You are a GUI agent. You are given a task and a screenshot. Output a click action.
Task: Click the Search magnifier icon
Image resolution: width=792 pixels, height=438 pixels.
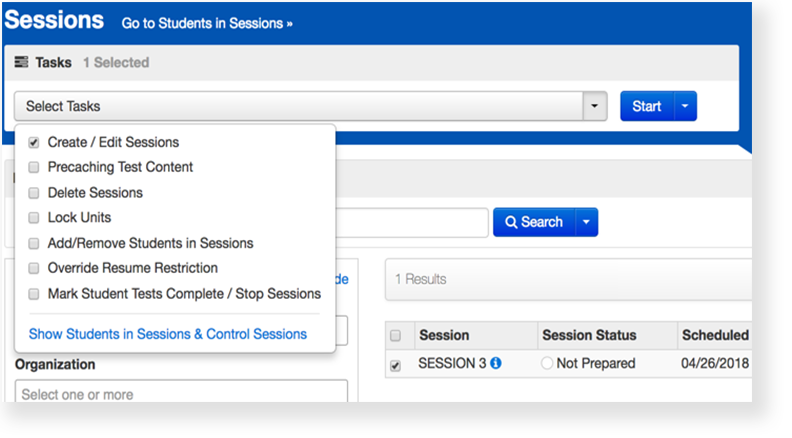coord(511,222)
